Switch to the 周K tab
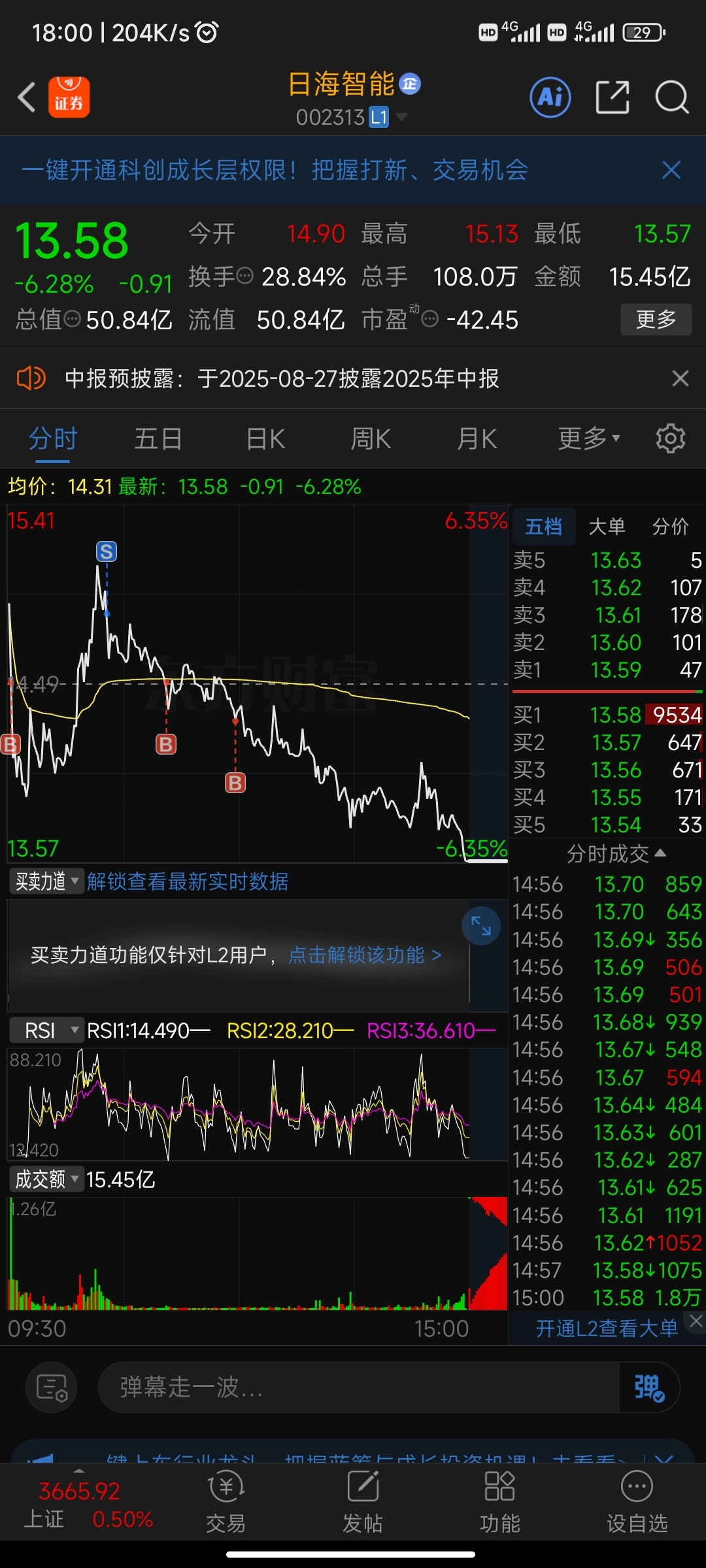The height and width of the screenshot is (1568, 706). tap(371, 438)
